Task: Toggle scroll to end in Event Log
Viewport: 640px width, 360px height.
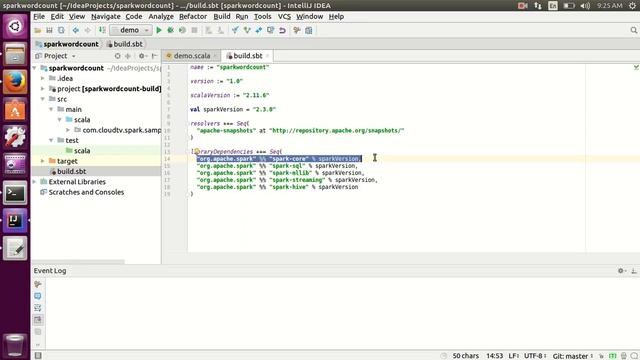Action: tap(38, 320)
